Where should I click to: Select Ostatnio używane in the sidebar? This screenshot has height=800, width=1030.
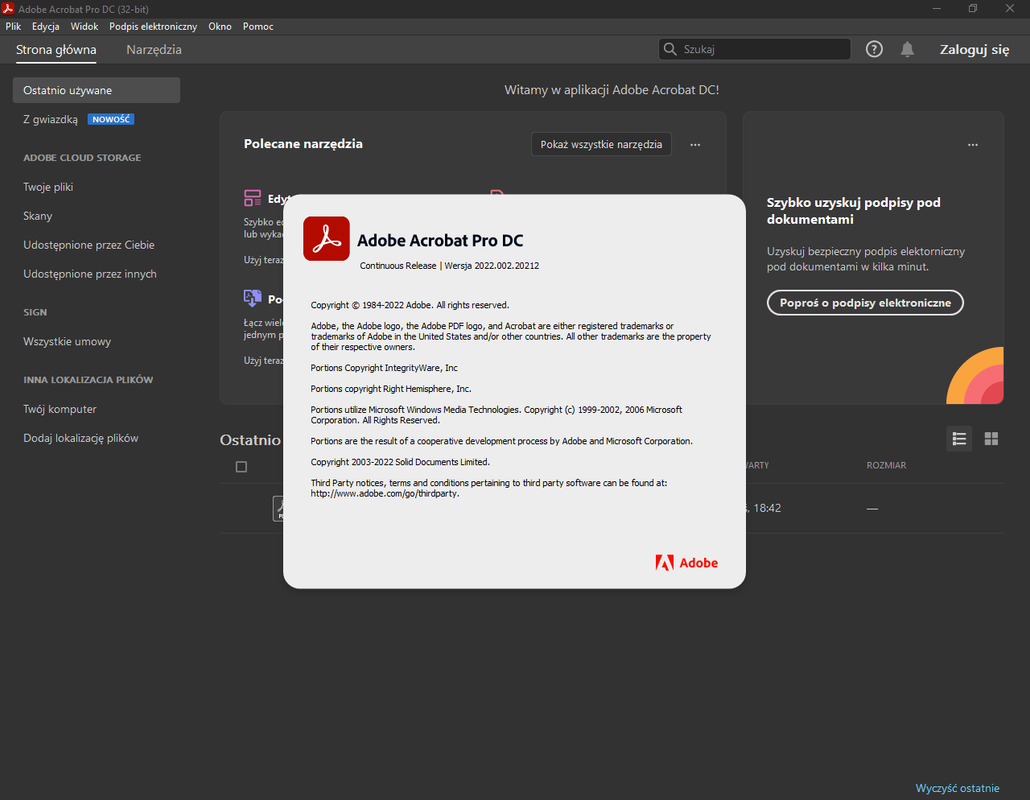tap(97, 90)
